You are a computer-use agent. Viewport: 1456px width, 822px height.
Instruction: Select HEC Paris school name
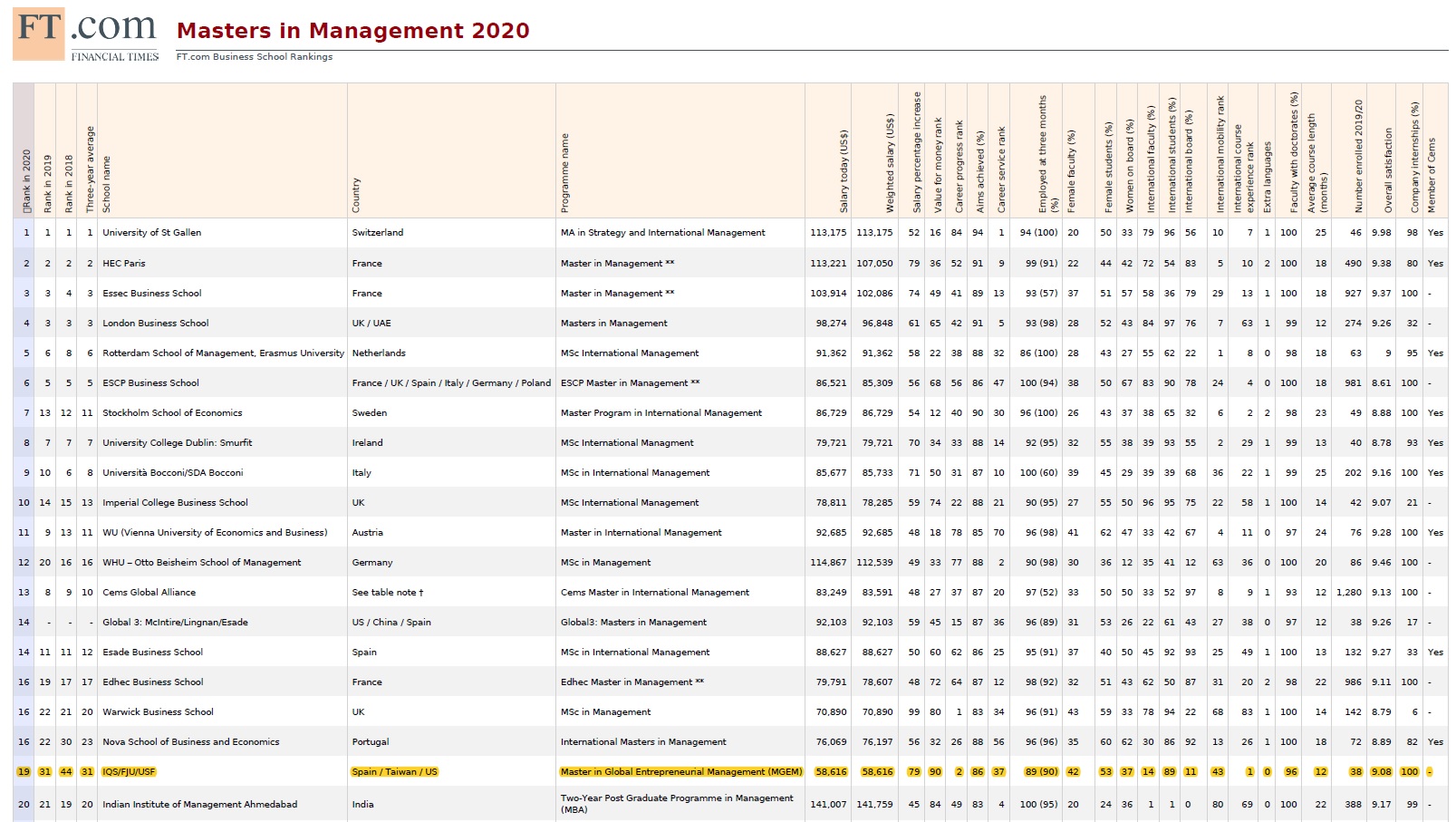pos(124,264)
